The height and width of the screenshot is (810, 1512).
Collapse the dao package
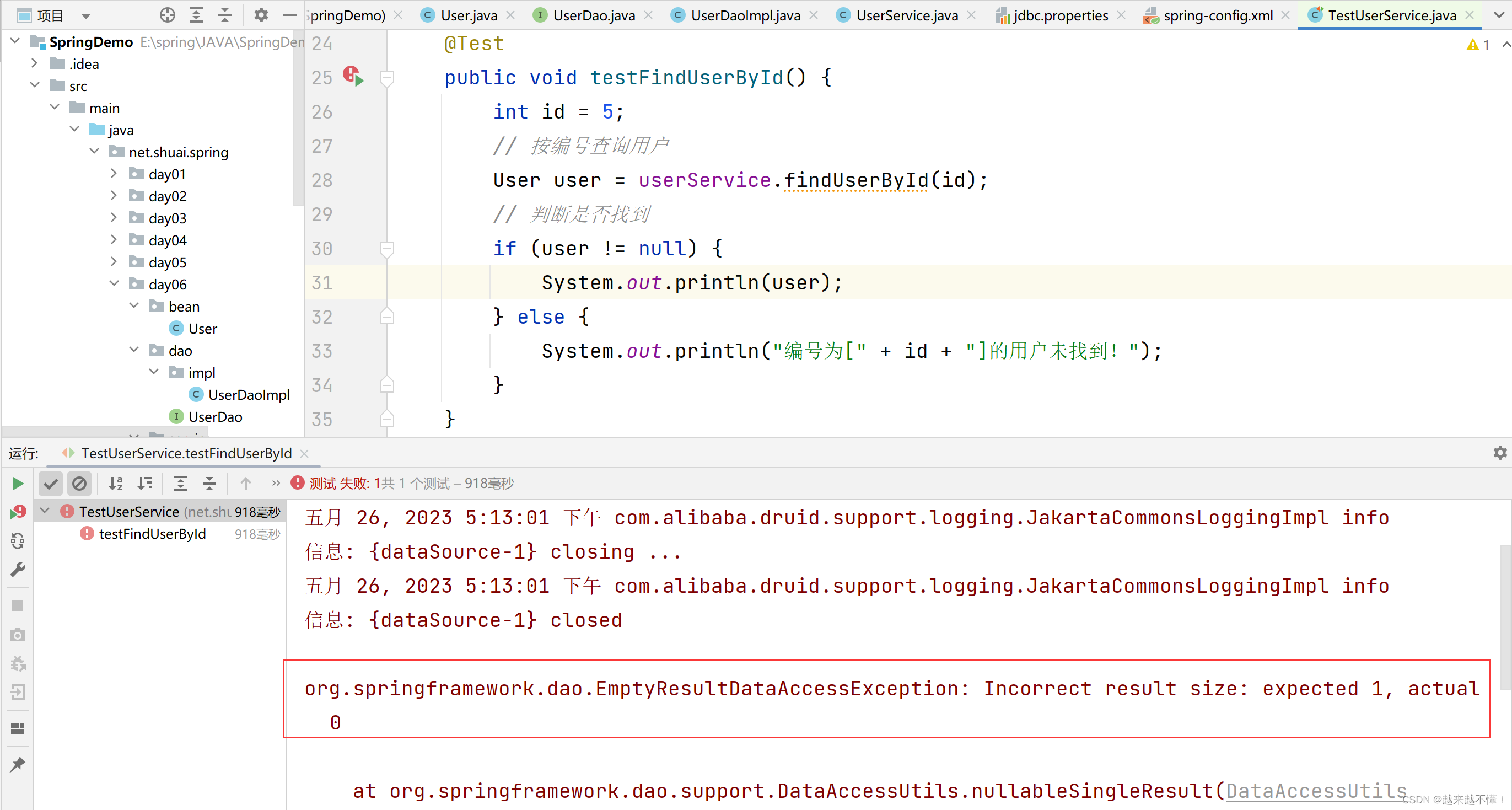tap(134, 350)
